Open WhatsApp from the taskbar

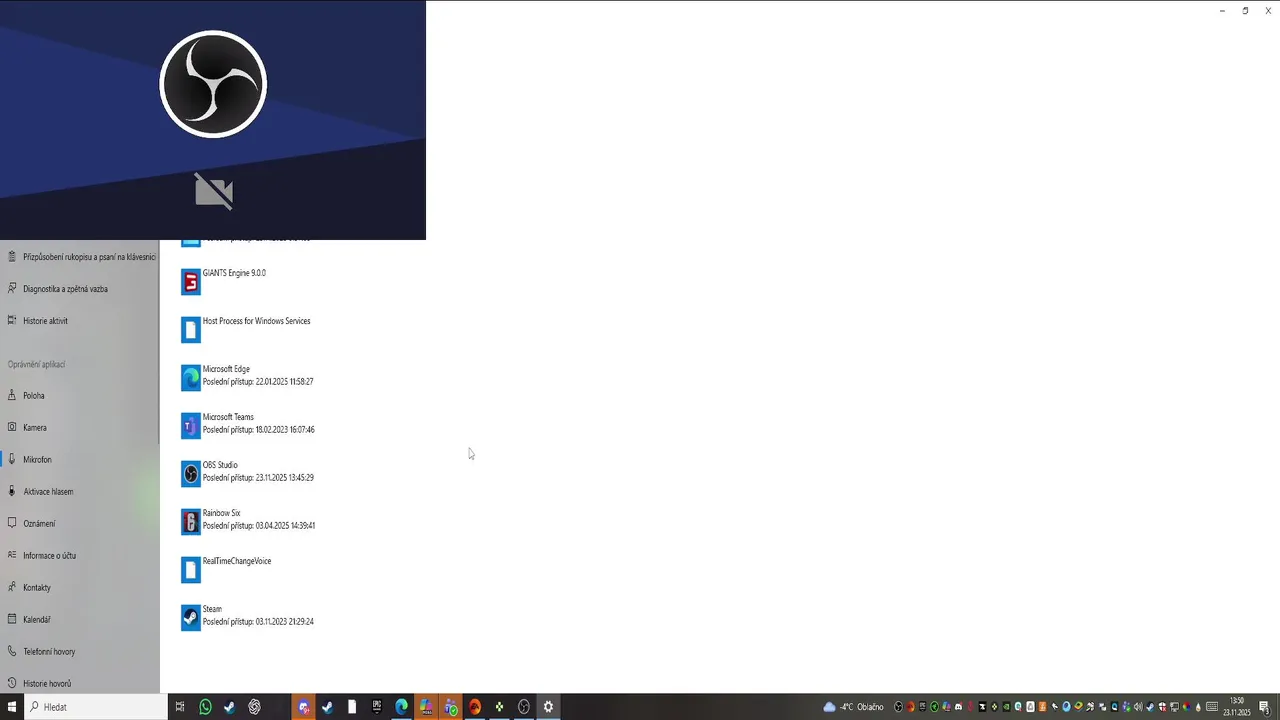(205, 707)
